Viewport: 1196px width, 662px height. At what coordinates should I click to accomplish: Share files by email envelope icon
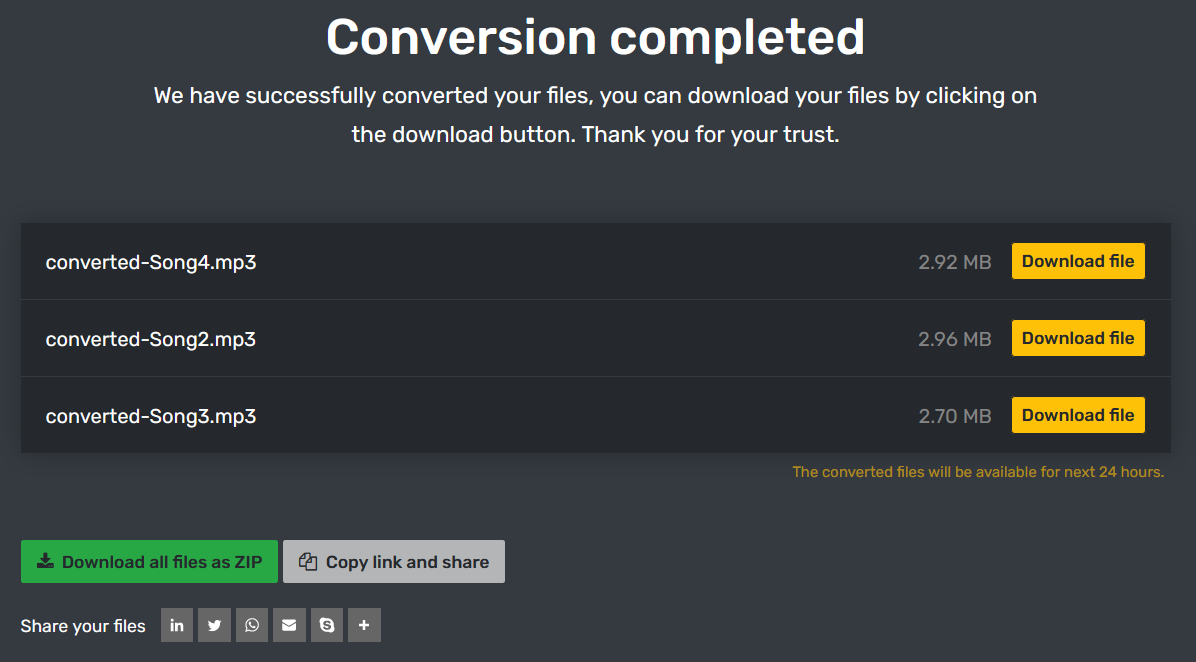289,626
